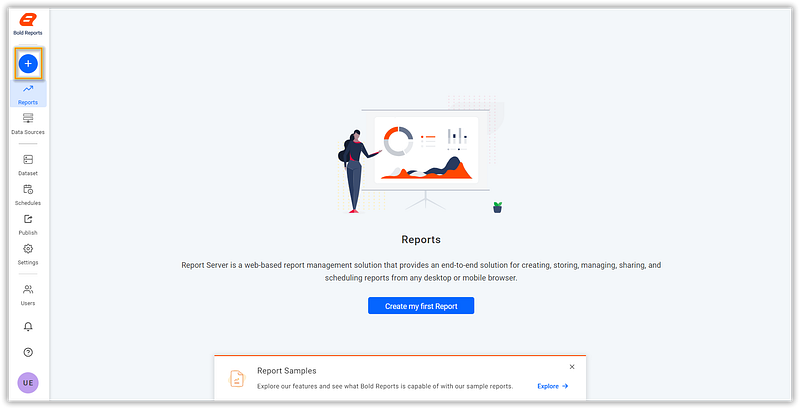Click the Create my first Report button
Viewport: 800px width, 409px height.
click(421, 306)
